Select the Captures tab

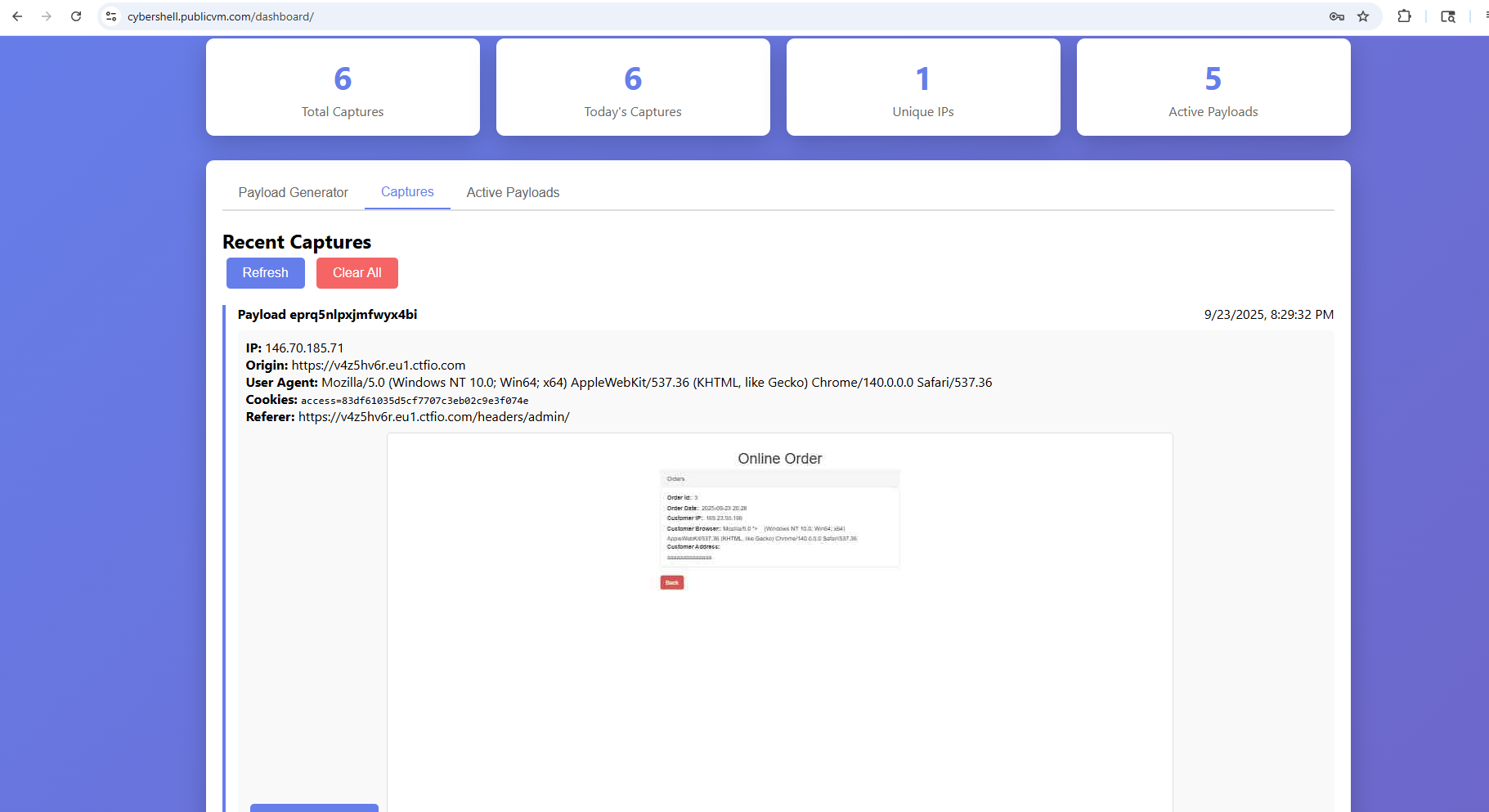[x=407, y=191]
